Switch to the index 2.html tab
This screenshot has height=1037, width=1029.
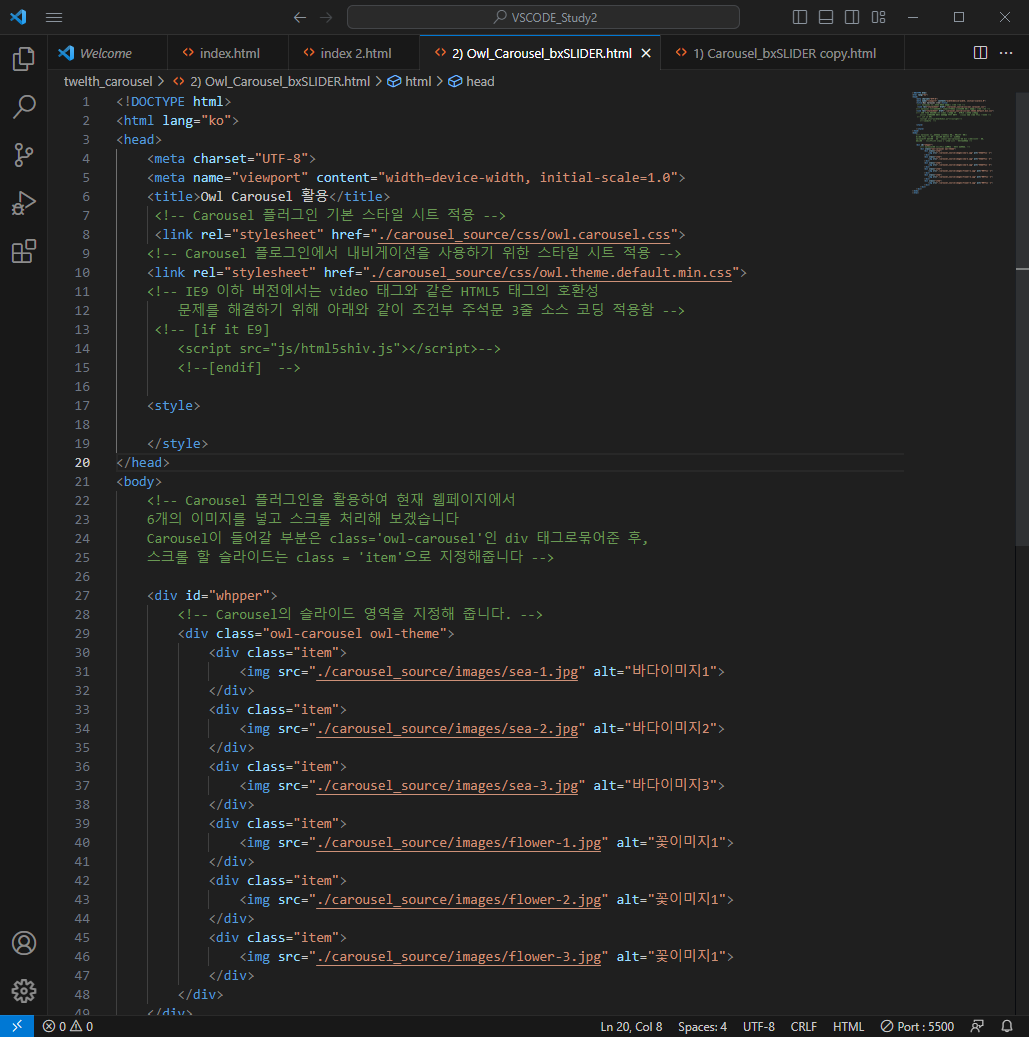(354, 54)
